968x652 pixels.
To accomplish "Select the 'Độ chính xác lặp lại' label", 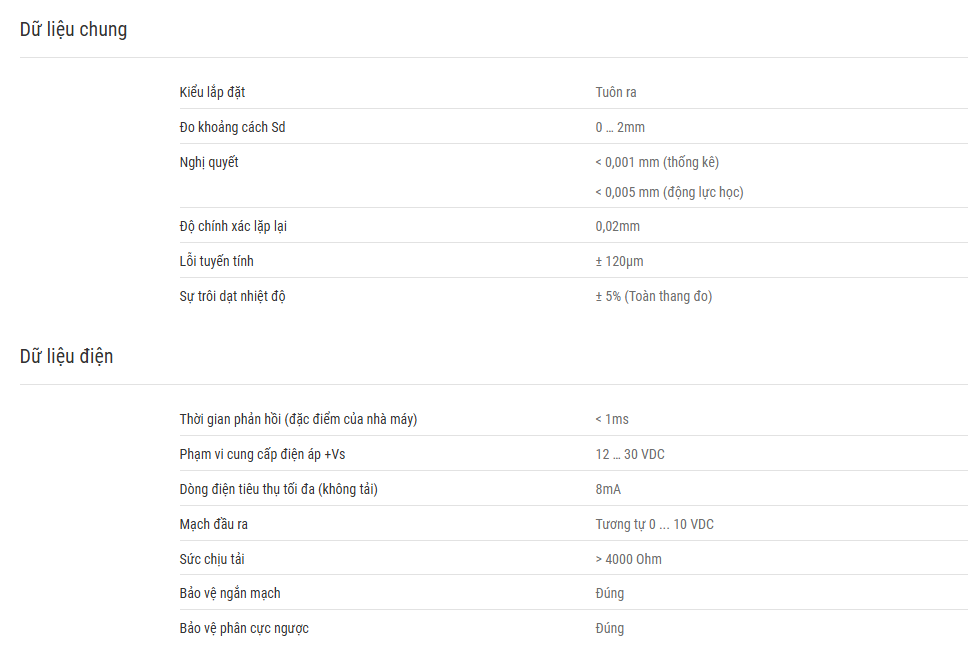I will point(233,226).
